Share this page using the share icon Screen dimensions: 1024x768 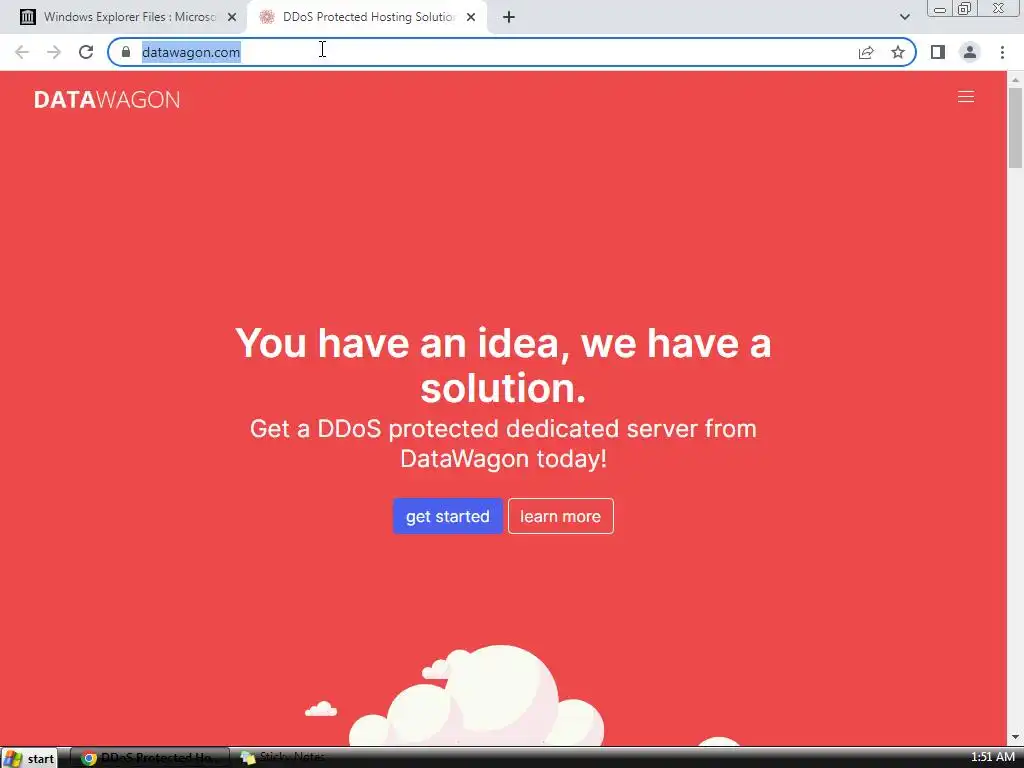pos(866,52)
